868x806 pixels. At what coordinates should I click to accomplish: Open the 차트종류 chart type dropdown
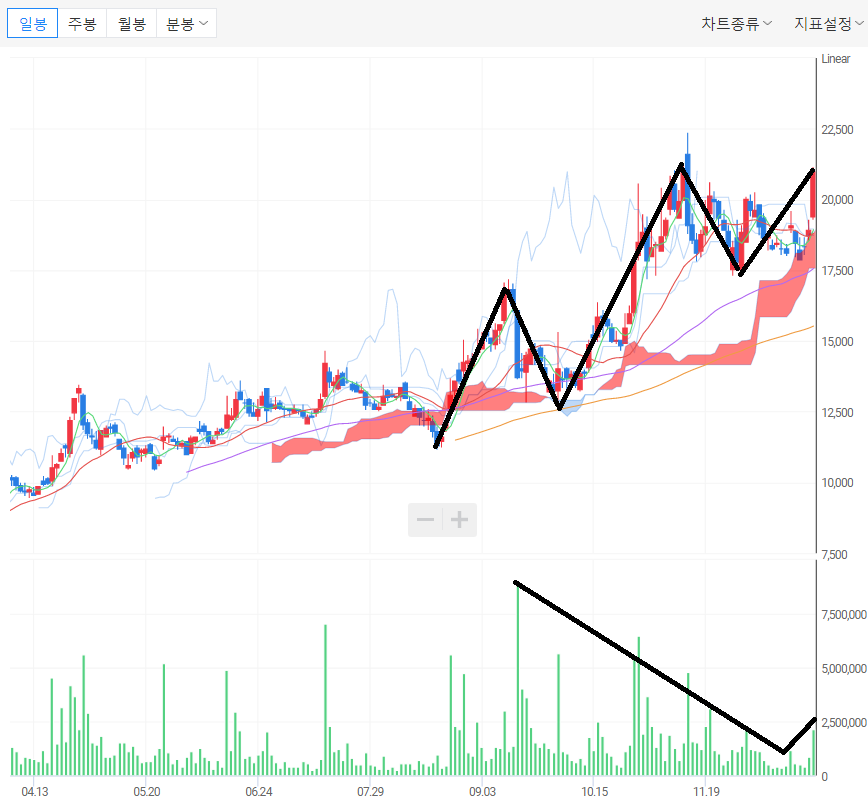point(736,23)
